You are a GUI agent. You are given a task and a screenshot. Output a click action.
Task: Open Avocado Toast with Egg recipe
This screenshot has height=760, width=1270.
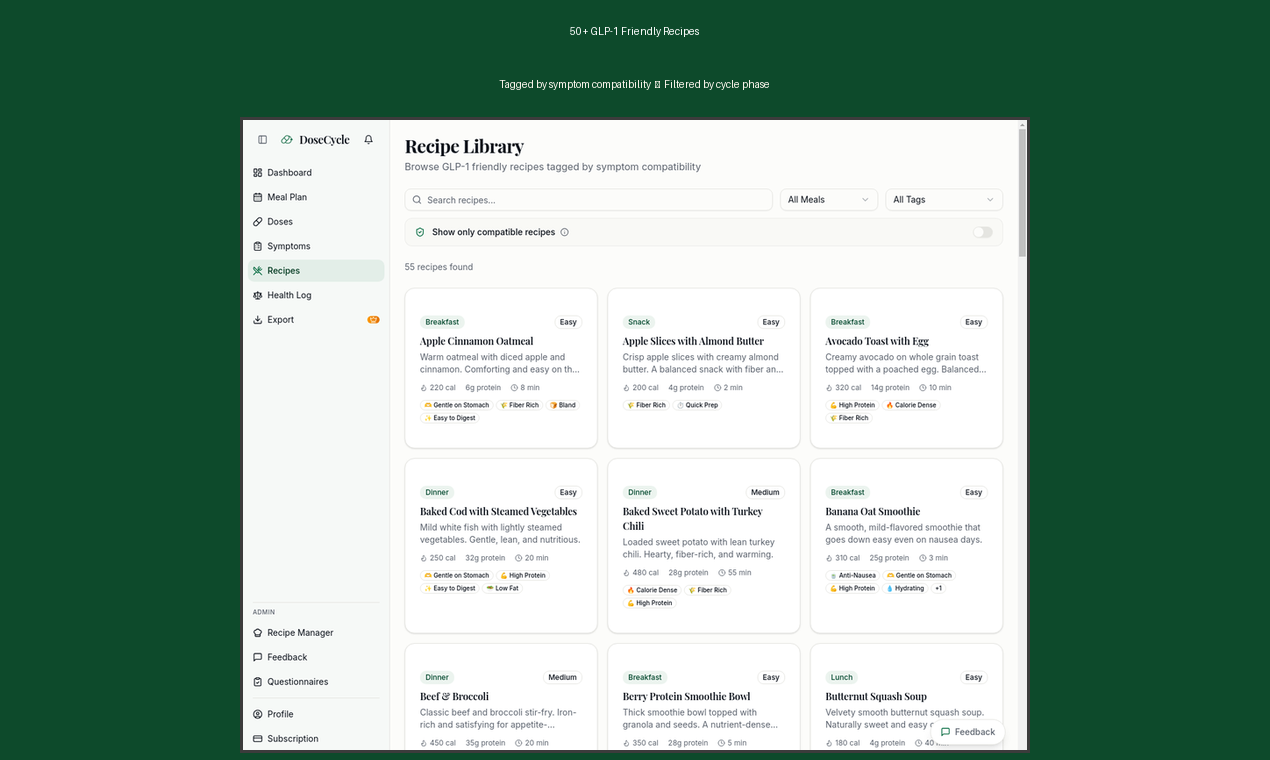coord(906,368)
